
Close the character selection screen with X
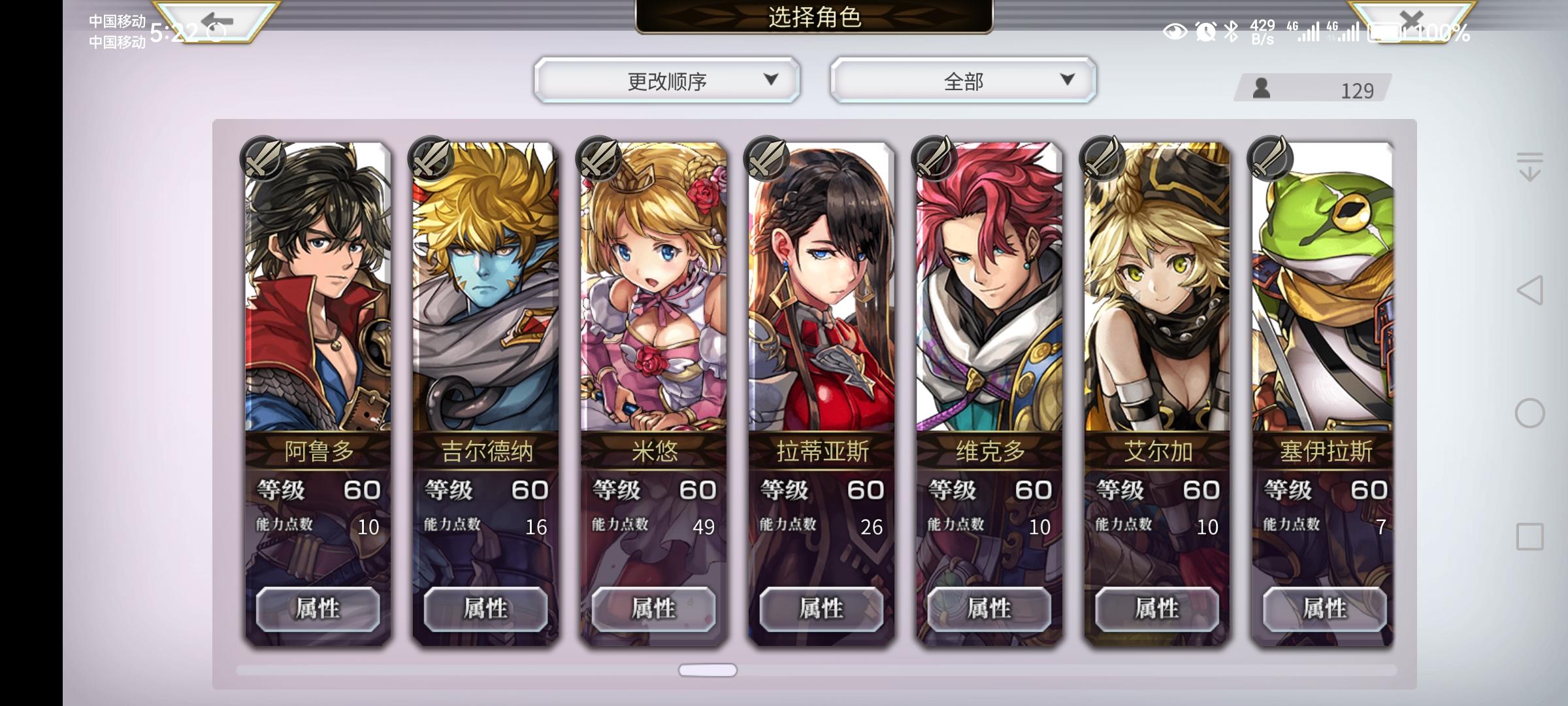tap(1411, 20)
